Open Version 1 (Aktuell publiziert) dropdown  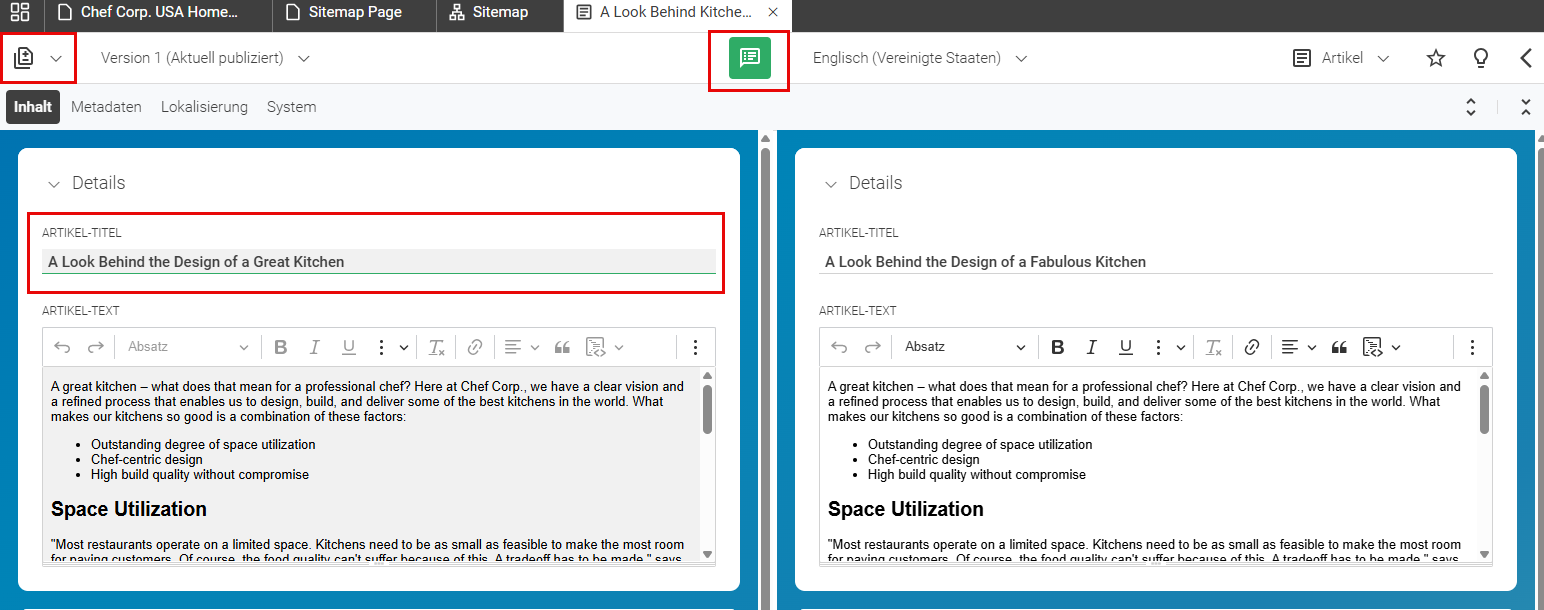pos(205,58)
